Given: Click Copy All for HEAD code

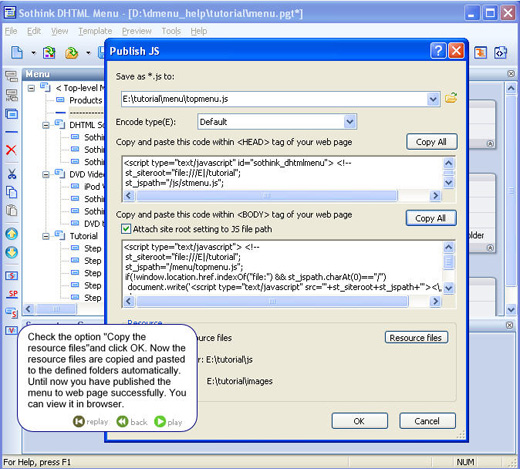Looking at the screenshot, I should coord(431,142).
